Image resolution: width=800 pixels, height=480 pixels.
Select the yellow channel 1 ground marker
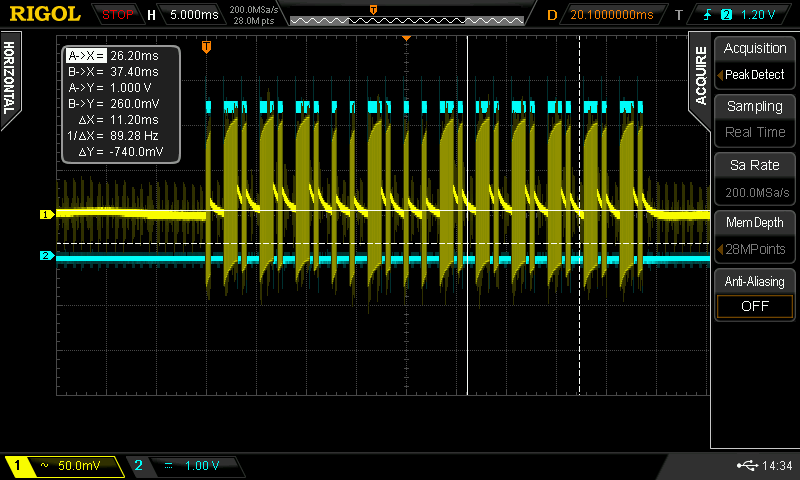pos(45,214)
